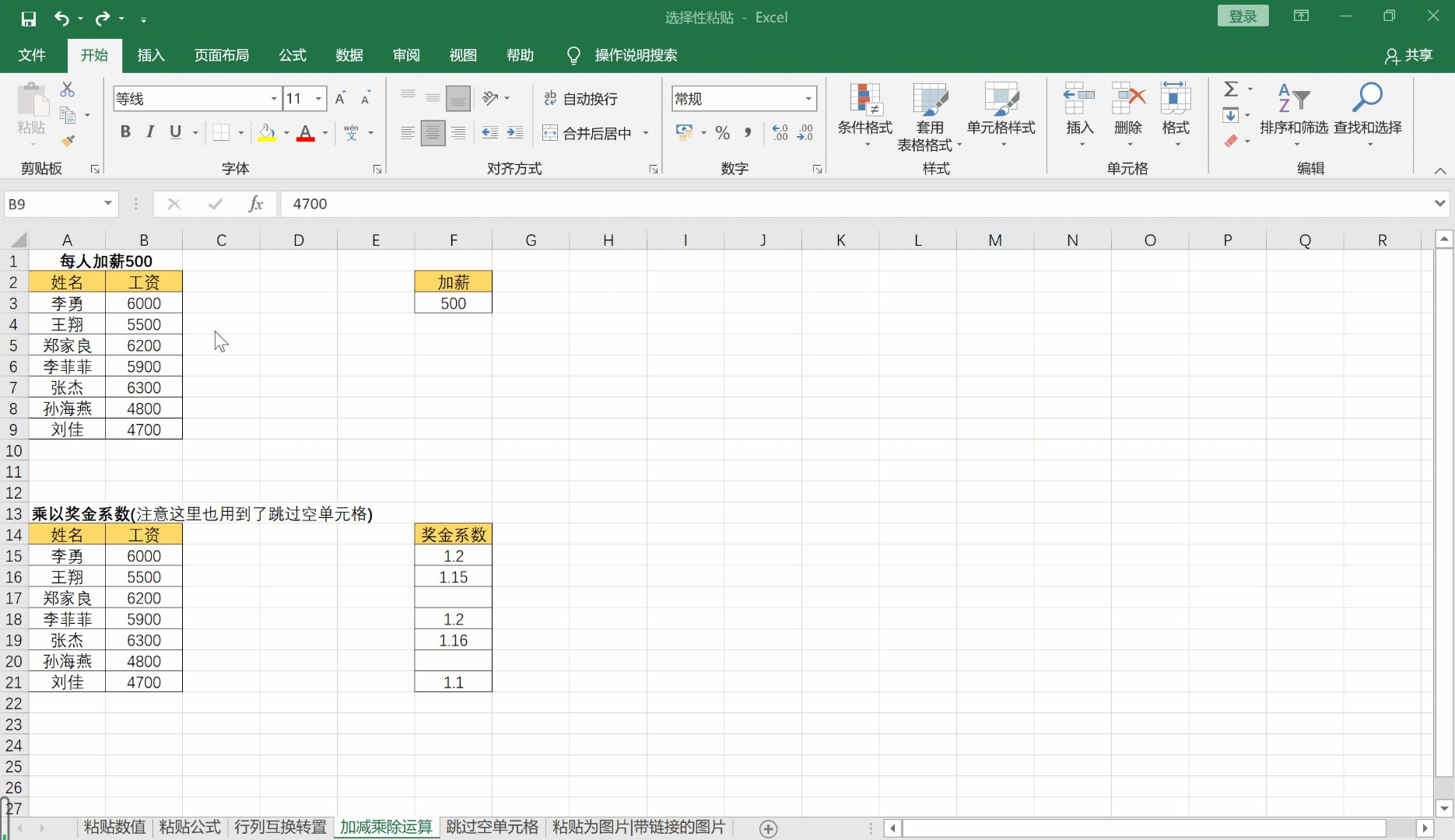This screenshot has width=1455, height=840.
Task: Expand the font size 11 dropdown
Action: [x=318, y=99]
